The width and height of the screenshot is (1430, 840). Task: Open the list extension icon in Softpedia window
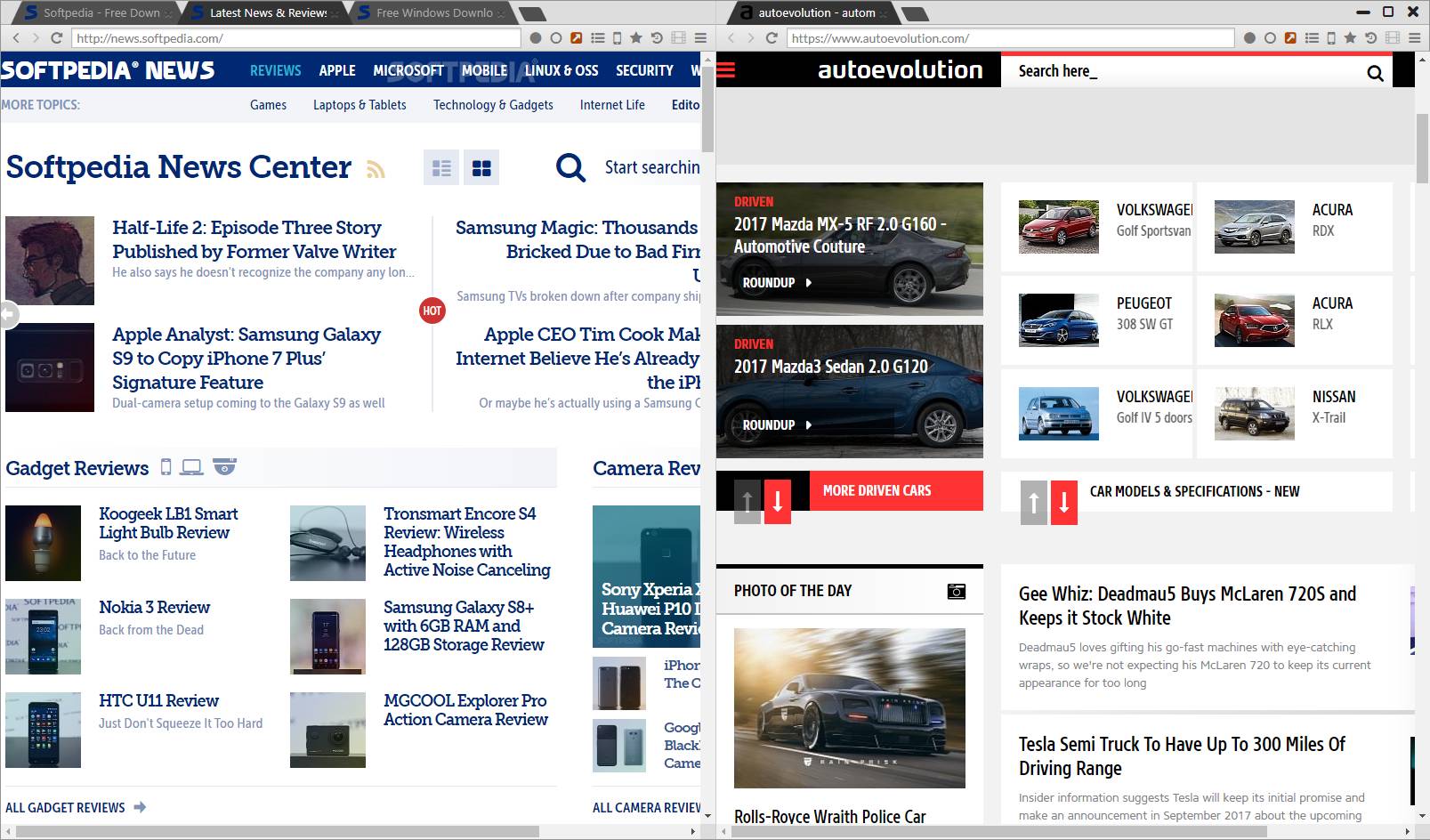598,38
